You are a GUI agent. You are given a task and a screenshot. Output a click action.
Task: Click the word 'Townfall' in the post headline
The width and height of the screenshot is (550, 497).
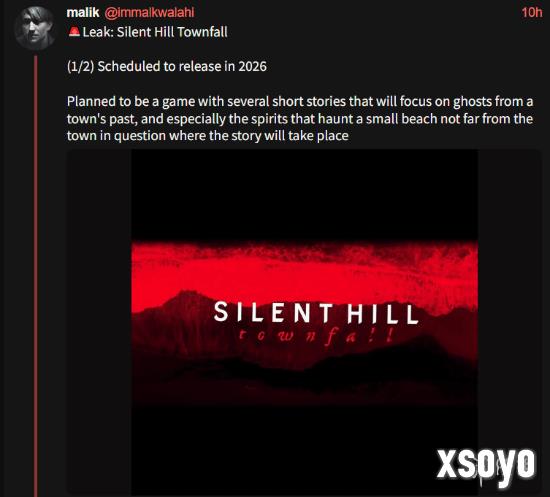pyautogui.click(x=202, y=32)
